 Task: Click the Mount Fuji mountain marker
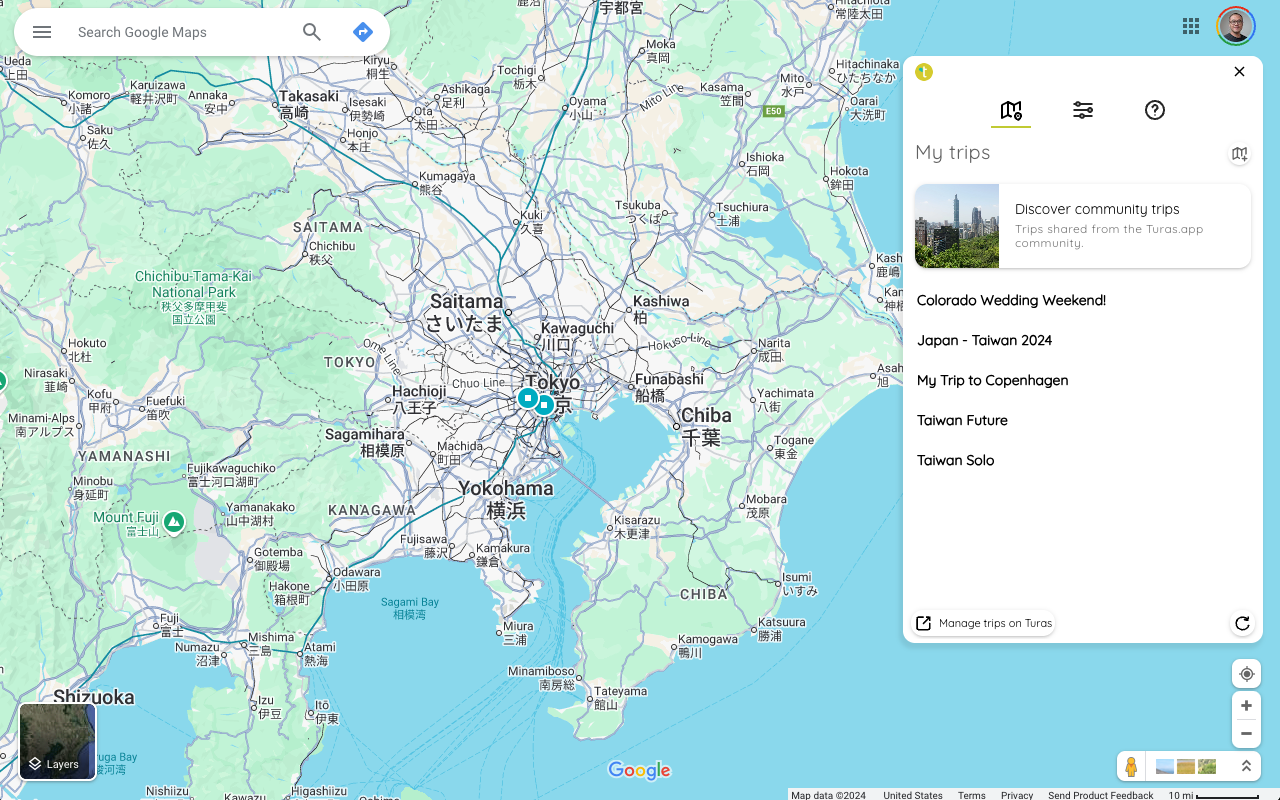click(174, 522)
